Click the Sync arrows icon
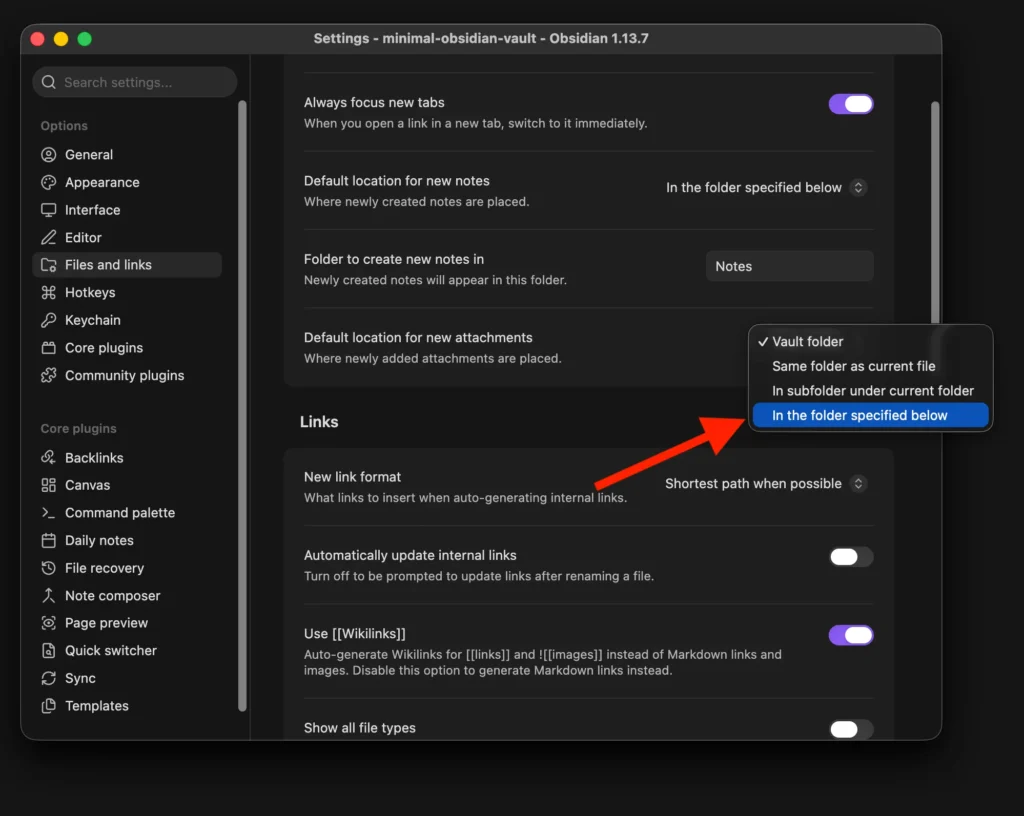This screenshot has height=816, width=1024. [x=48, y=678]
